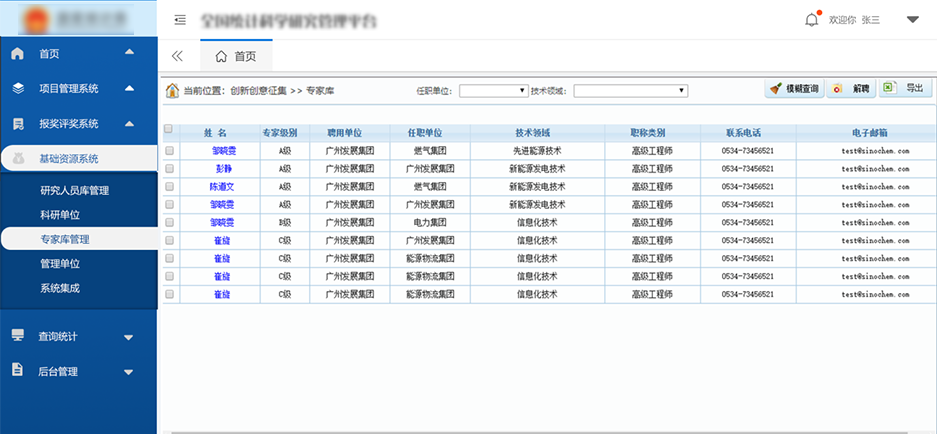
Task: Open the 彭静 expert name link
Action: pos(223,168)
